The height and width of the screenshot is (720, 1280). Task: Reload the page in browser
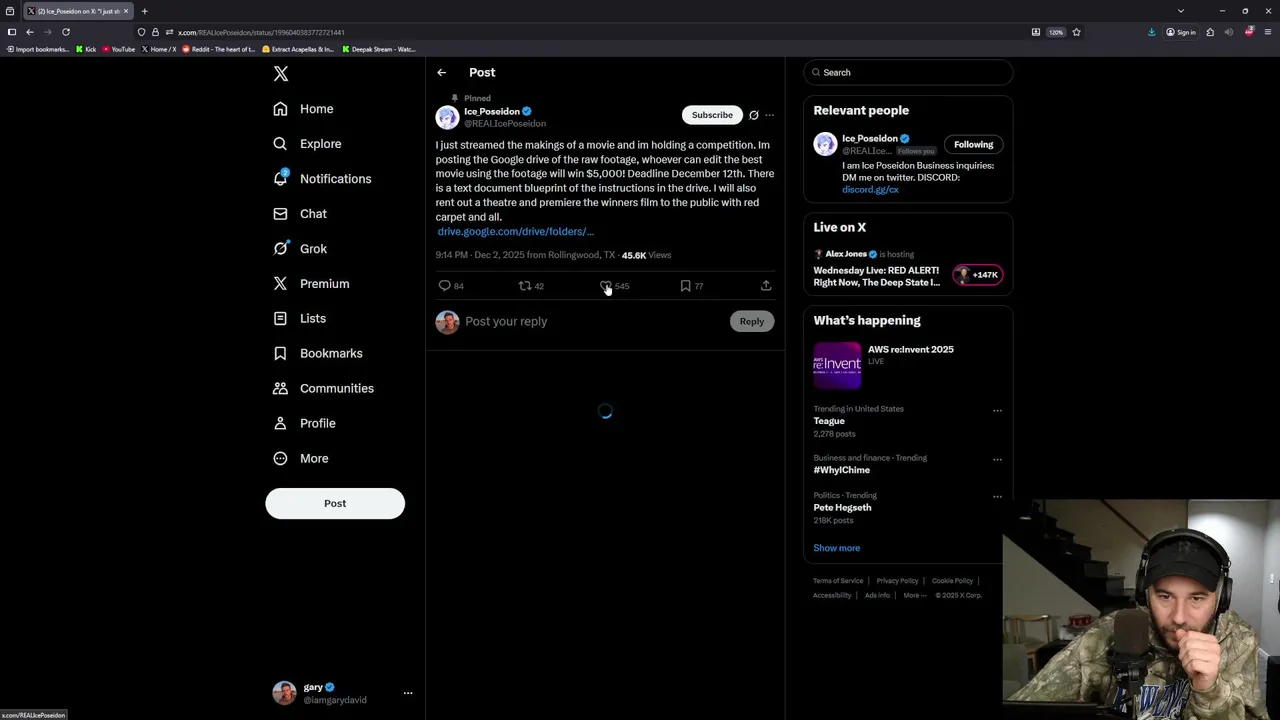pyautogui.click(x=66, y=32)
